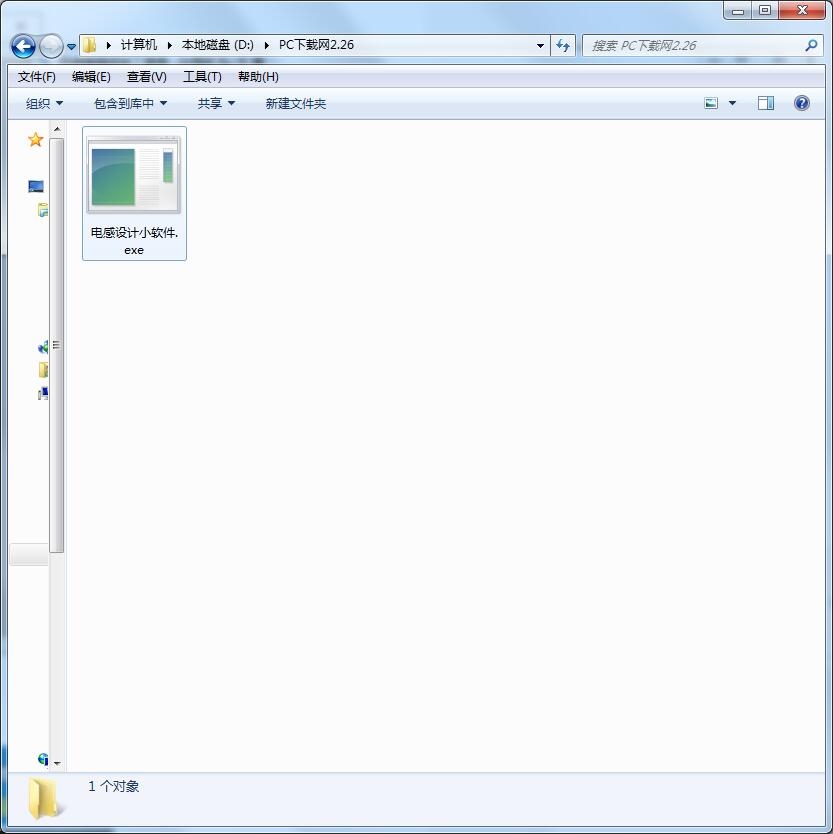Click the navigation pane scrollbar thumb
The width and height of the screenshot is (833, 834).
pos(57,345)
